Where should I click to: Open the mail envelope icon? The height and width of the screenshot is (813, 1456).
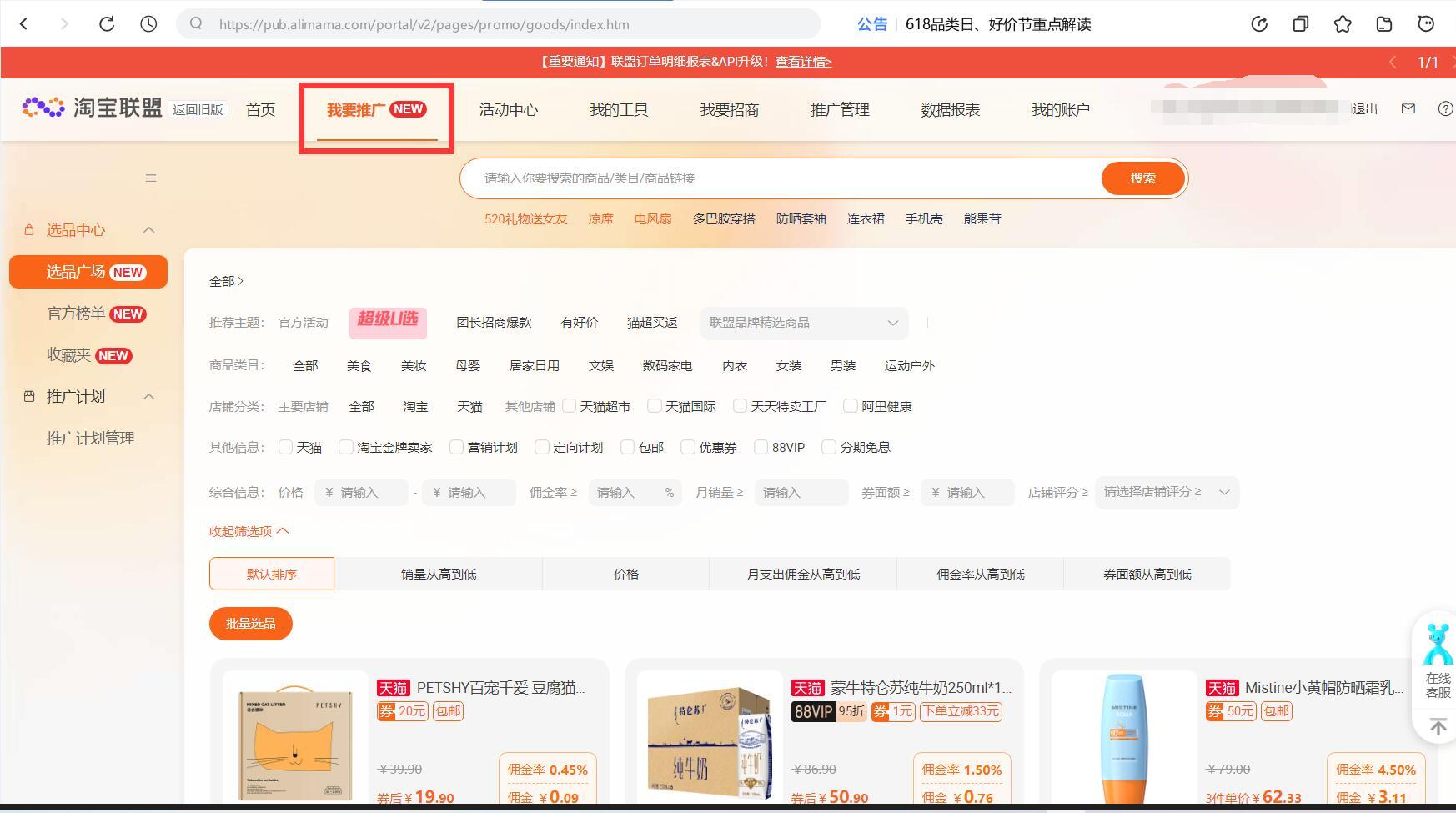1408,108
